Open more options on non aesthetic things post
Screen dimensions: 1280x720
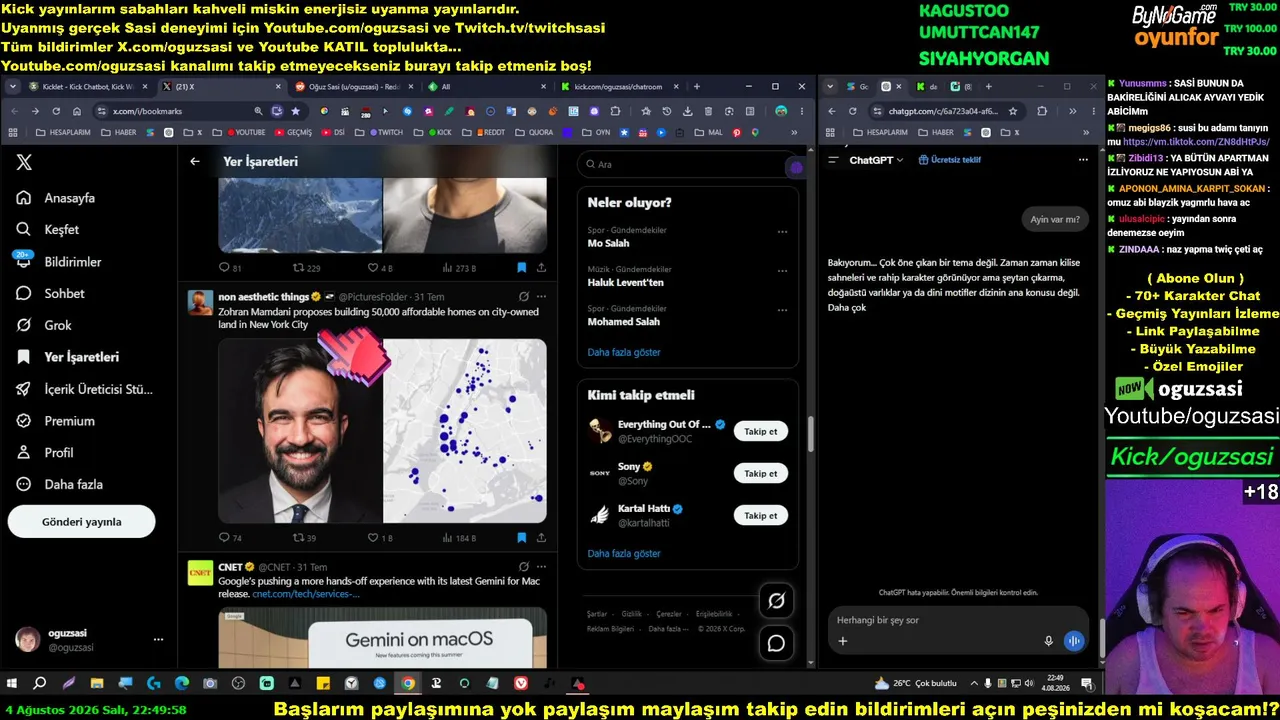point(541,297)
